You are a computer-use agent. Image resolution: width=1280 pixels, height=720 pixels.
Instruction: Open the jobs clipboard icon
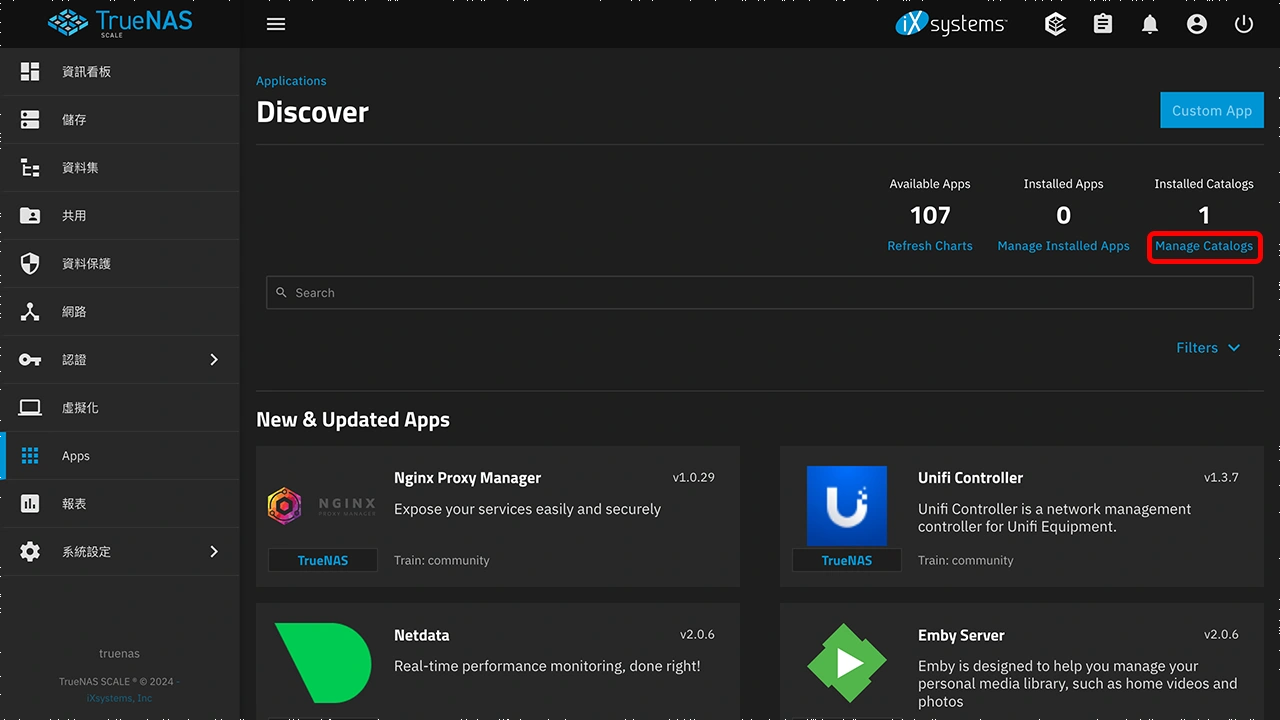tap(1103, 24)
